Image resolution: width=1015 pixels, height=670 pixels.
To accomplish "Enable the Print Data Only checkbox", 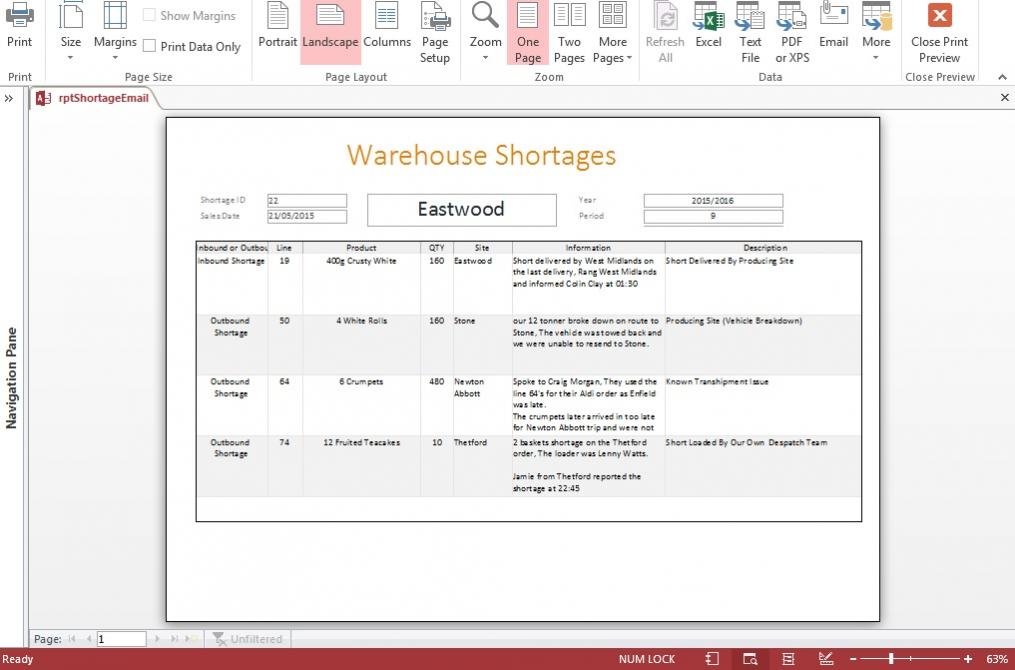I will click(149, 46).
